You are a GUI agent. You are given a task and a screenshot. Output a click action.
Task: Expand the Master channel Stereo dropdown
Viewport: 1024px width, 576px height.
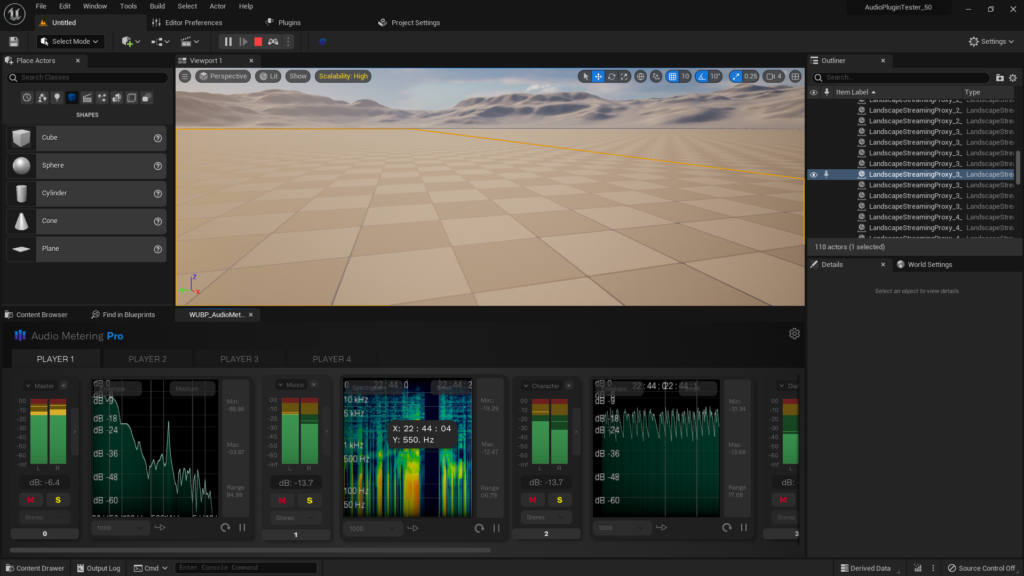(x=45, y=517)
